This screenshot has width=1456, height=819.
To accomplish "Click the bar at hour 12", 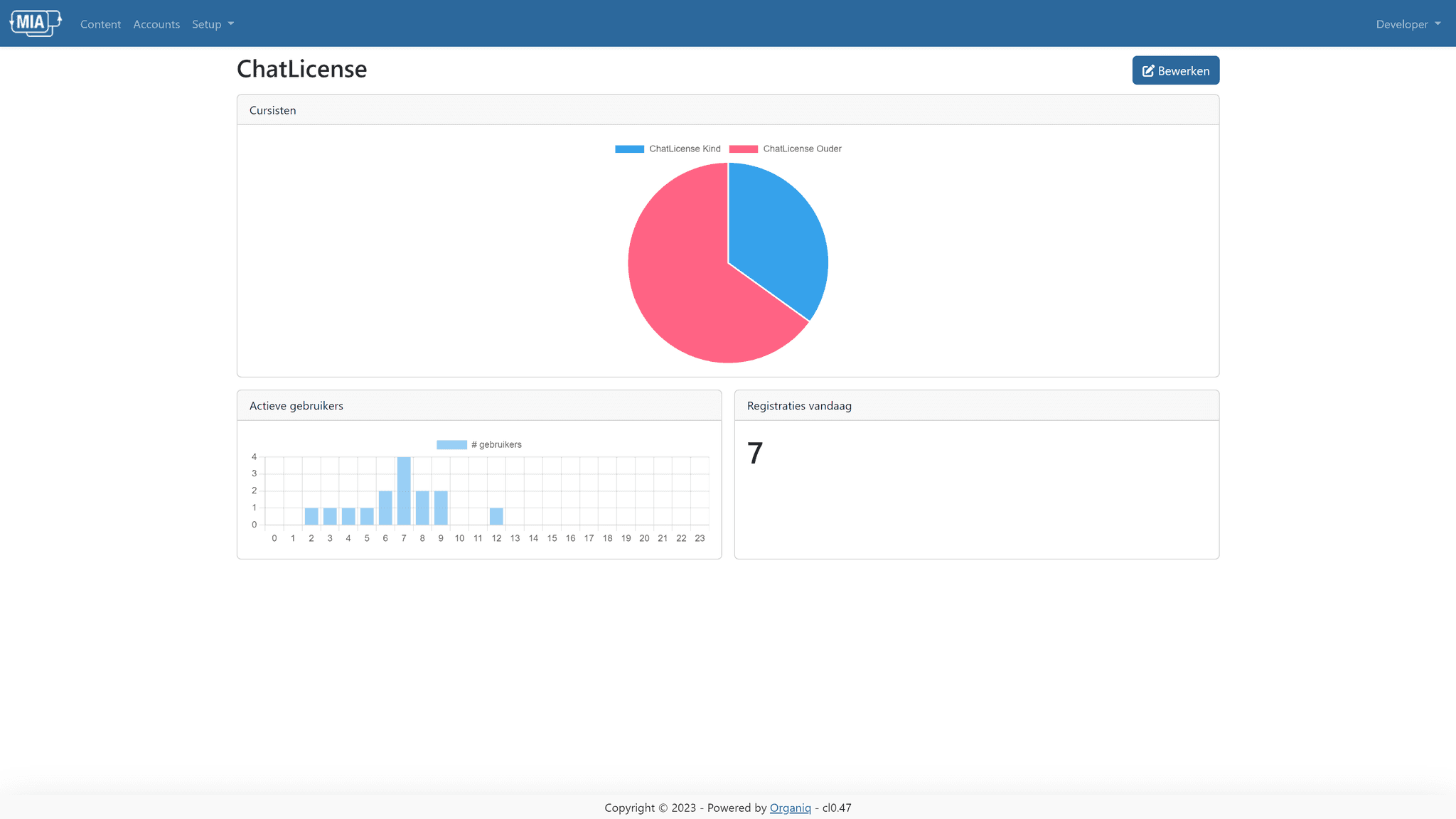I will pos(496,516).
